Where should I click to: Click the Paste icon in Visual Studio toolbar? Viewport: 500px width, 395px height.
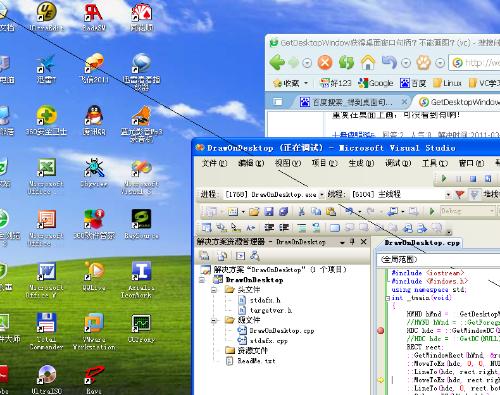[331, 211]
